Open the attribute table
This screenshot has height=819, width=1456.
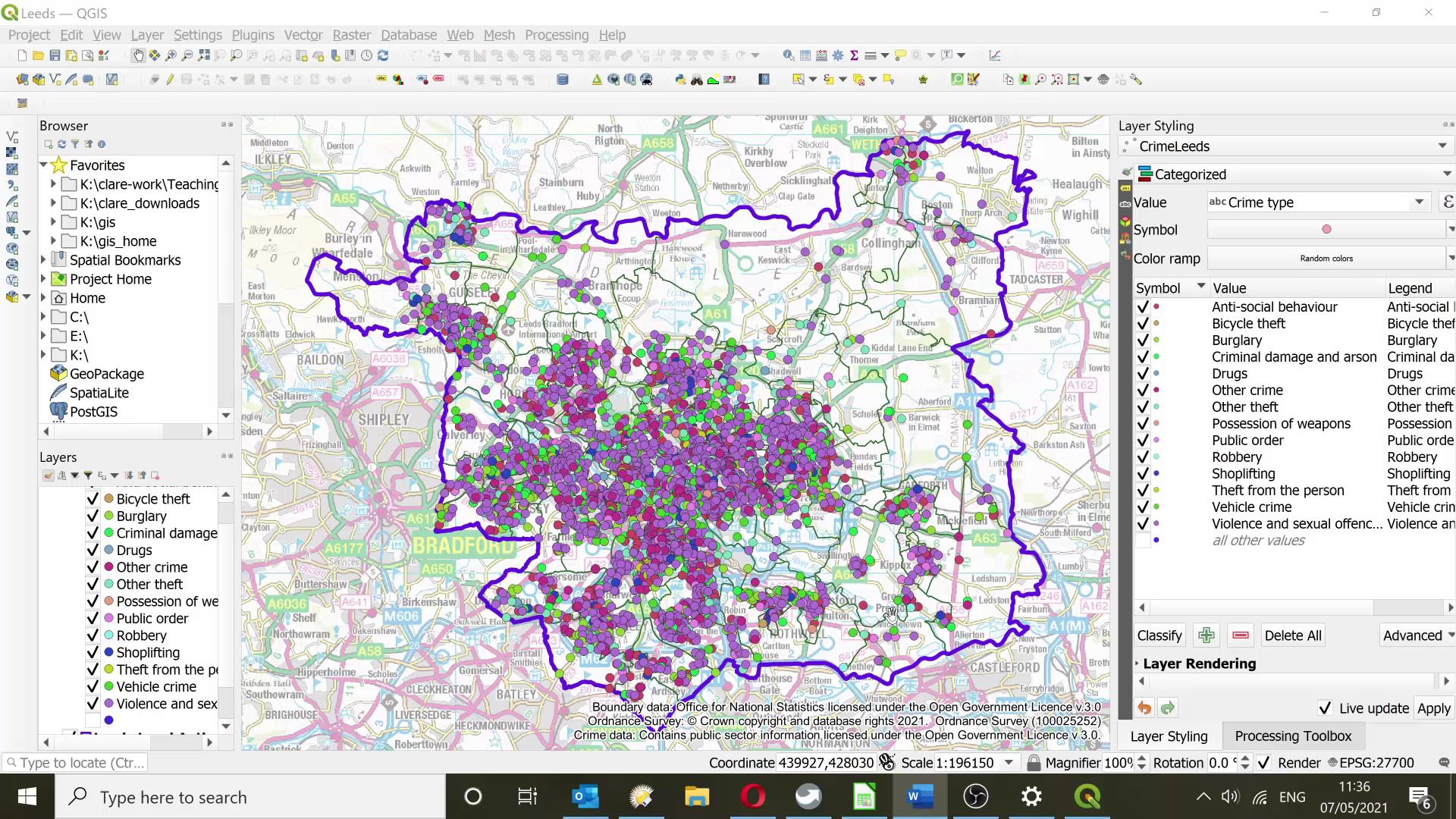(805, 55)
